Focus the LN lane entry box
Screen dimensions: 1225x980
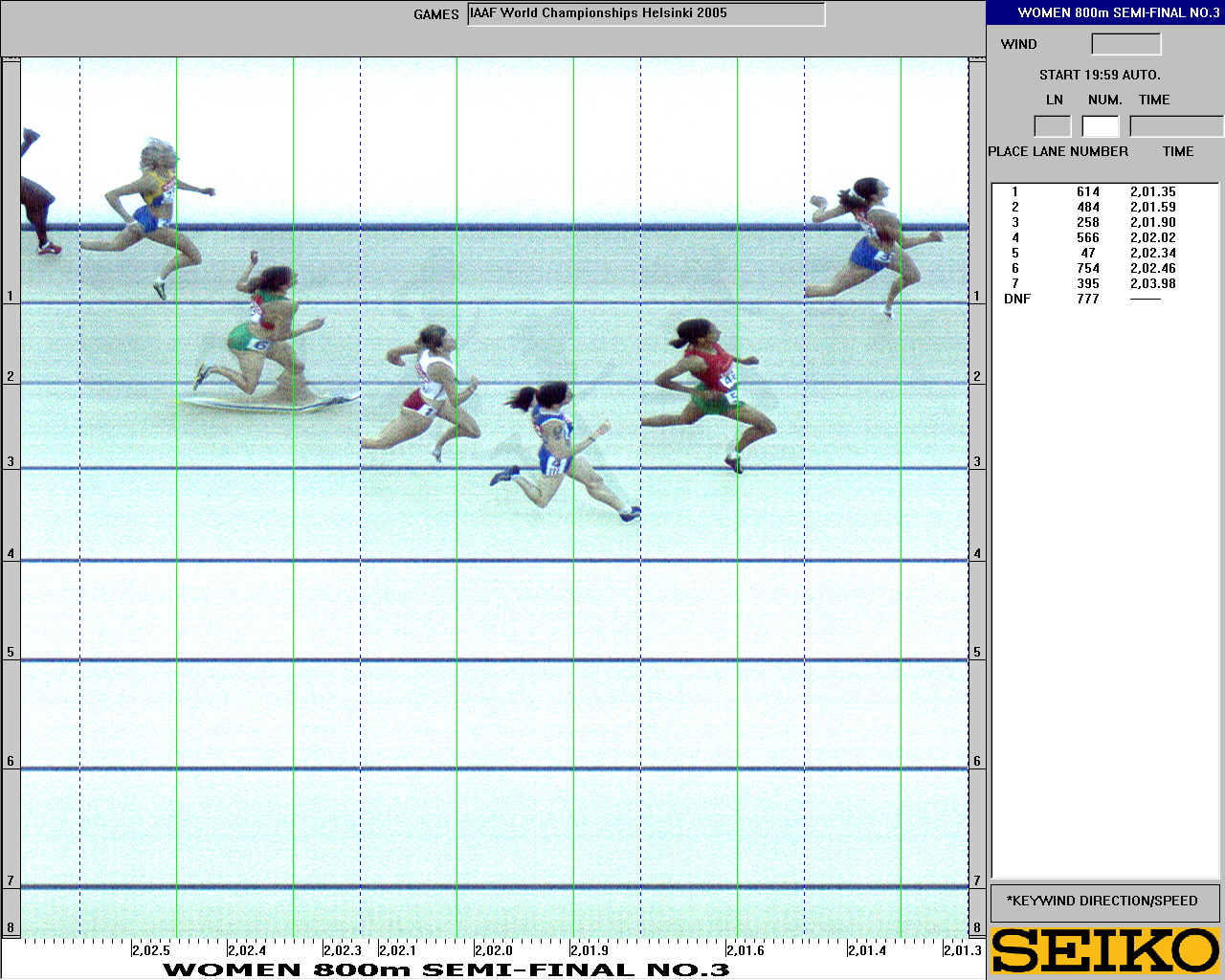pyautogui.click(x=1052, y=126)
